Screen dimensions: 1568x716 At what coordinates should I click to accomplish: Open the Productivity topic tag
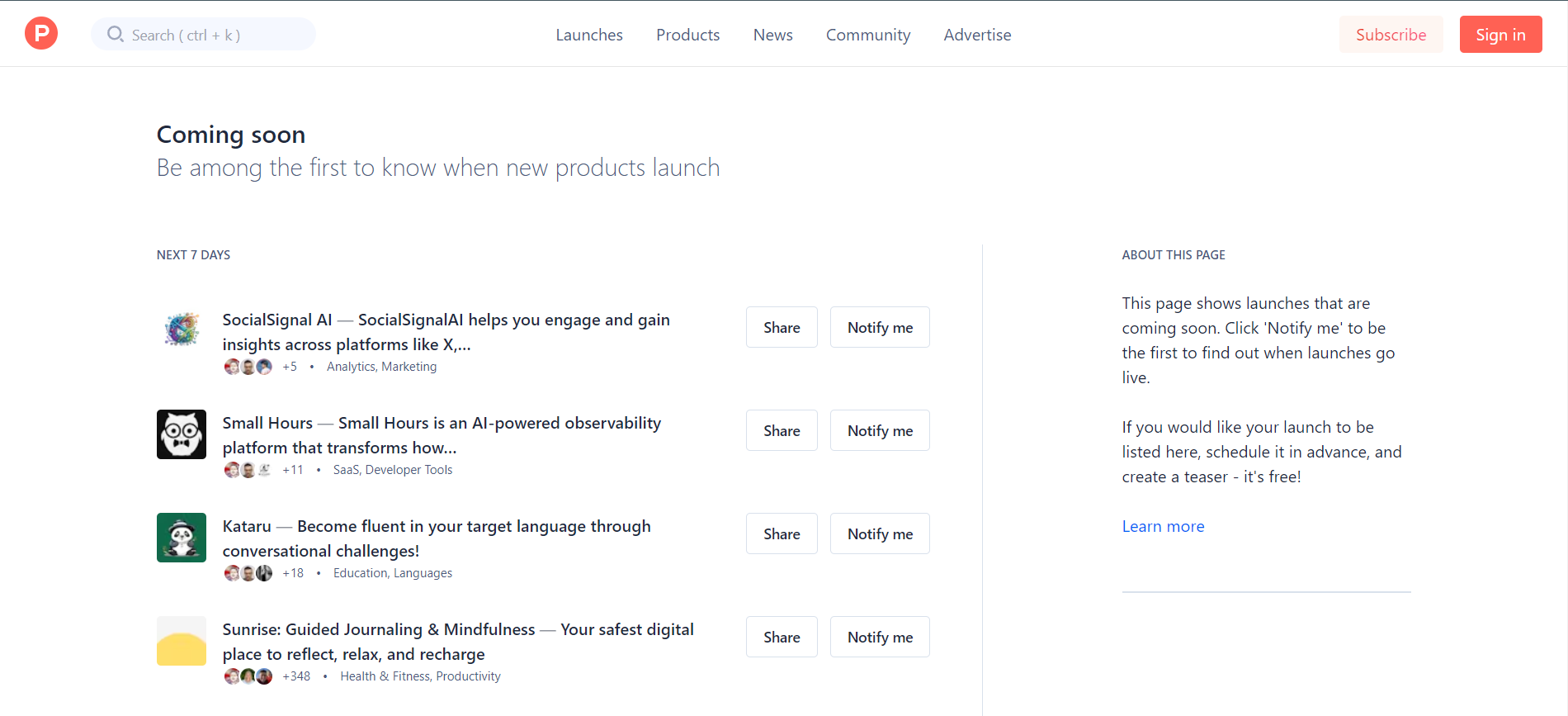[x=468, y=676]
